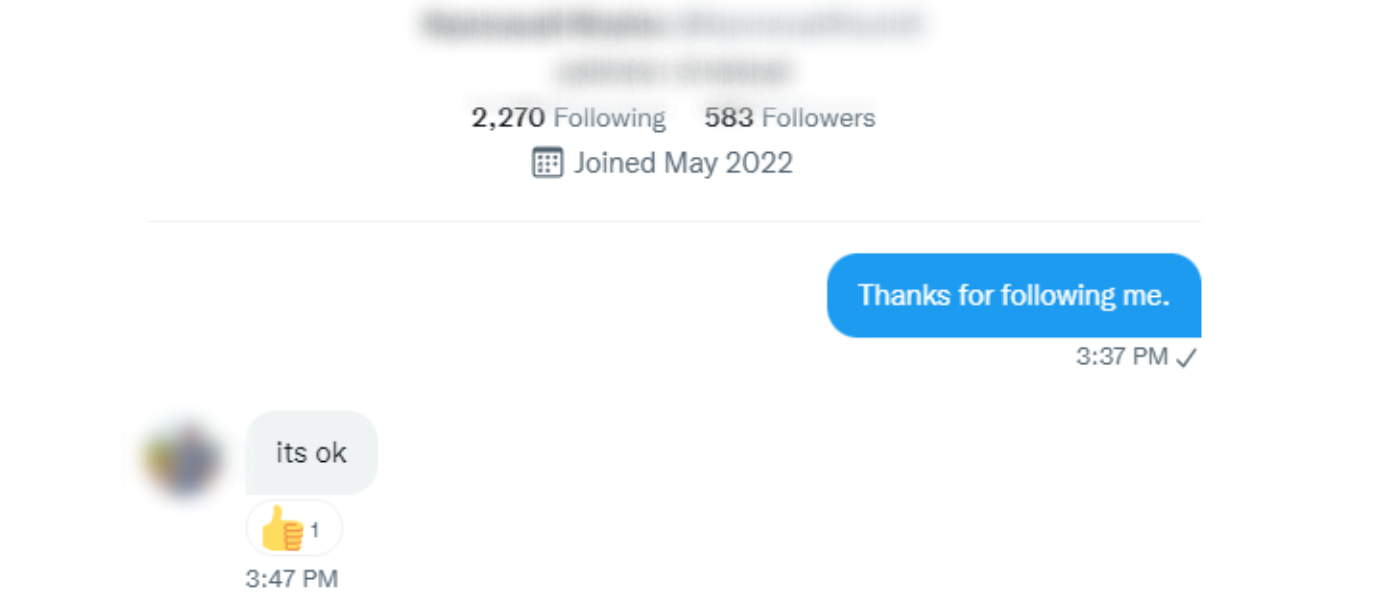The image size is (1400, 600).
Task: Open the 583 Followers list
Action: (790, 118)
